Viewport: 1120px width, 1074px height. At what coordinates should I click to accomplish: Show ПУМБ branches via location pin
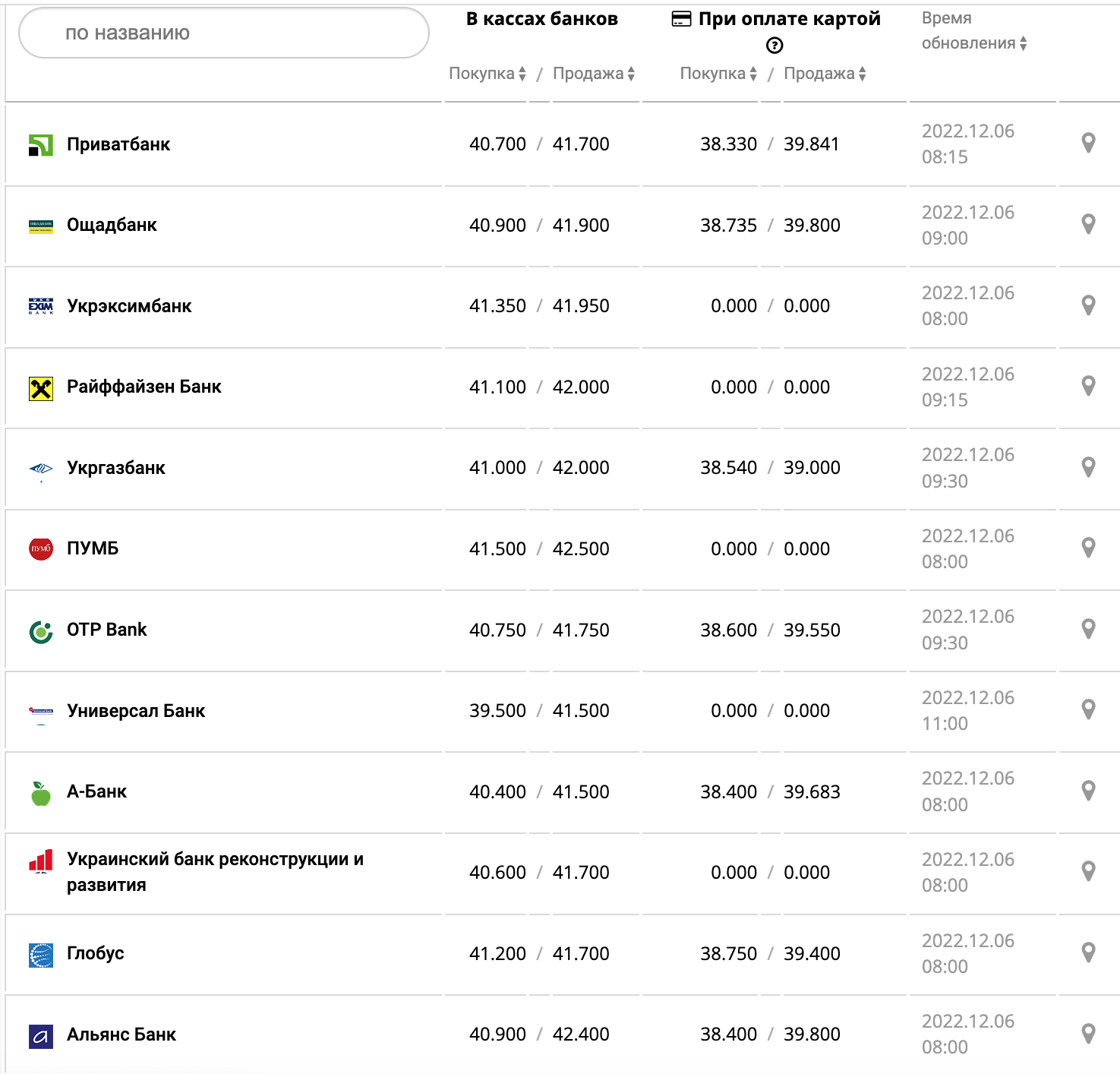pyautogui.click(x=1088, y=548)
